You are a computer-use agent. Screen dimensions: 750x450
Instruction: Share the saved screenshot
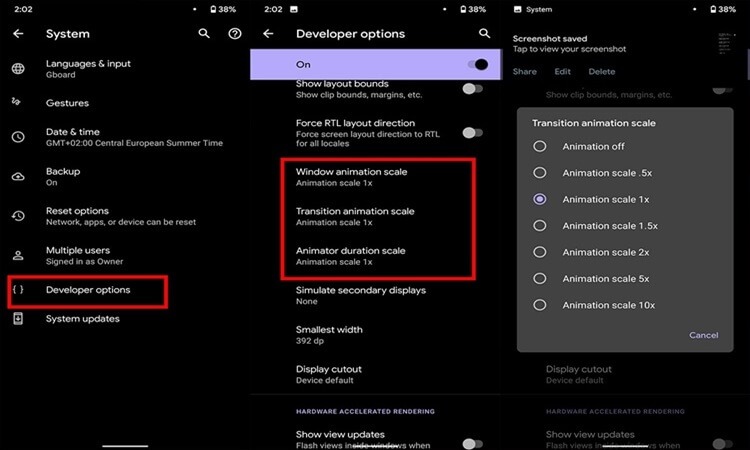point(525,71)
